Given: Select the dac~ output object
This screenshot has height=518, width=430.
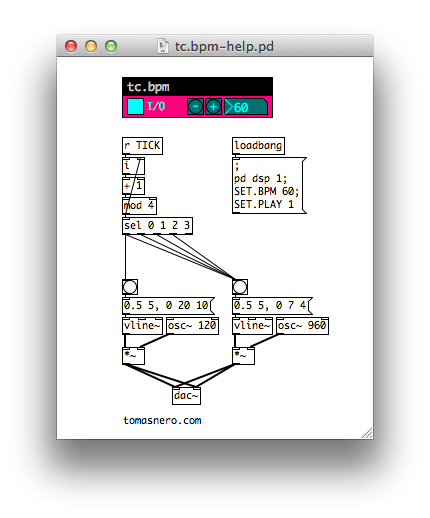Looking at the screenshot, I should (186, 396).
